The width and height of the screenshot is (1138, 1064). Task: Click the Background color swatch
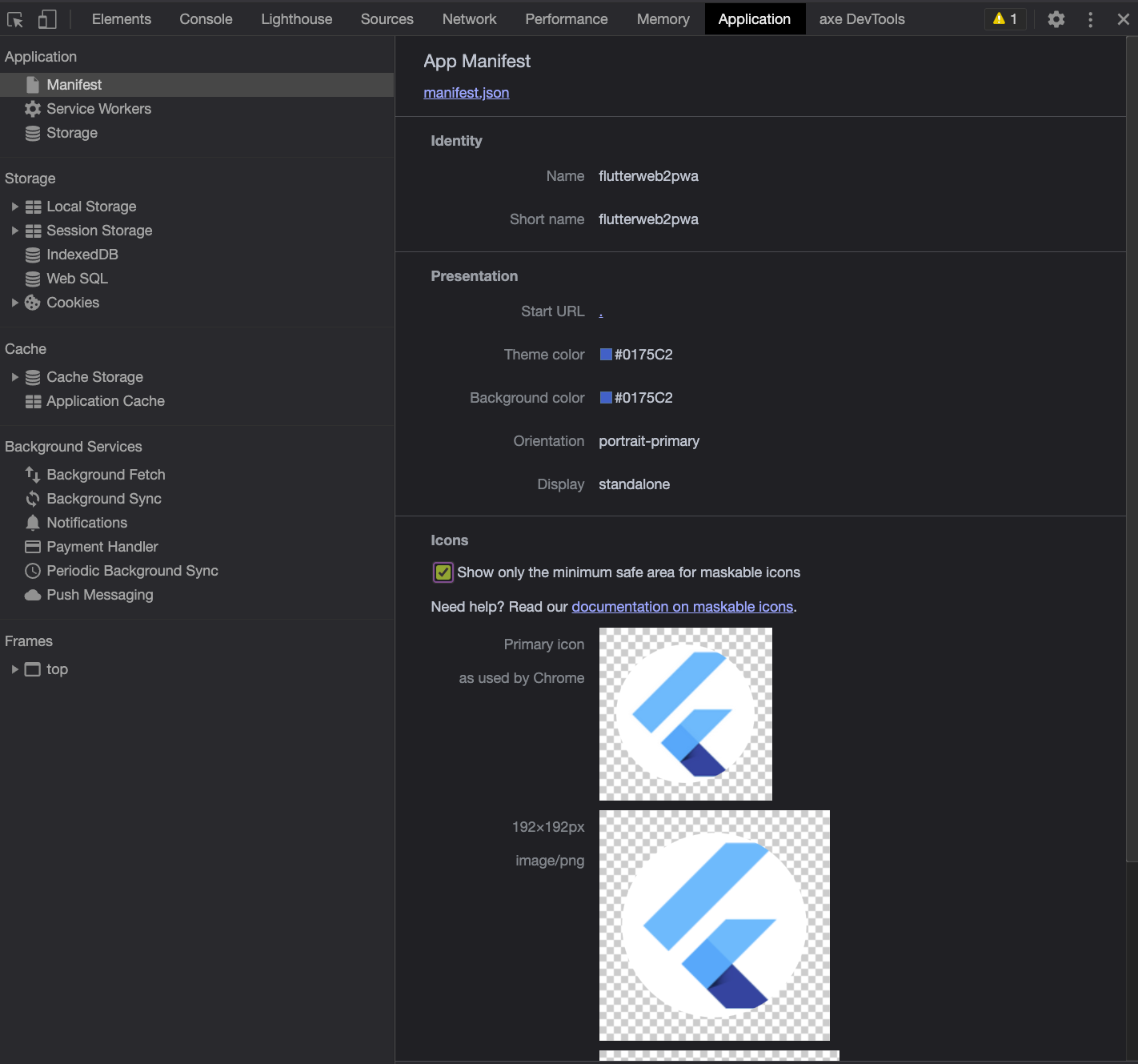coord(607,398)
